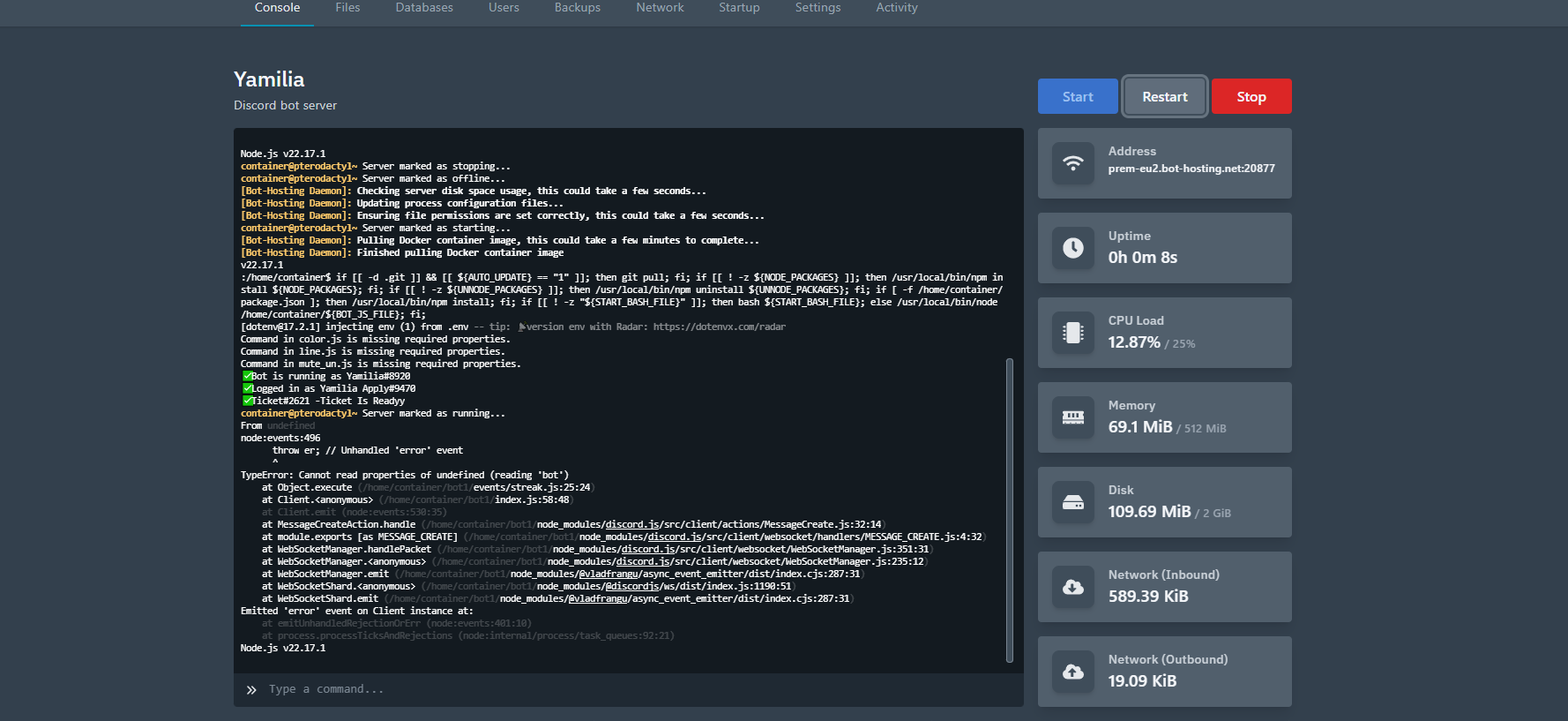This screenshot has height=721, width=1568.
Task: Click the CPU load value 12.87%
Action: click(x=1134, y=342)
